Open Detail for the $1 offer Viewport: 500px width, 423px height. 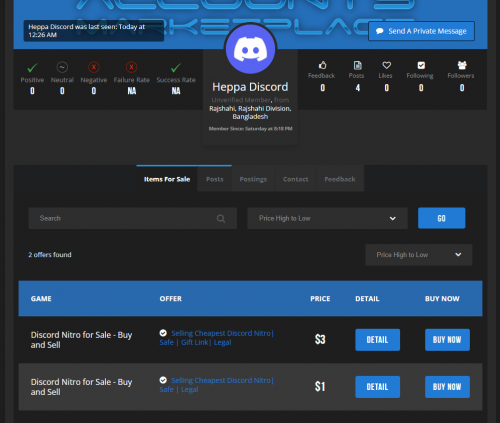(377, 387)
